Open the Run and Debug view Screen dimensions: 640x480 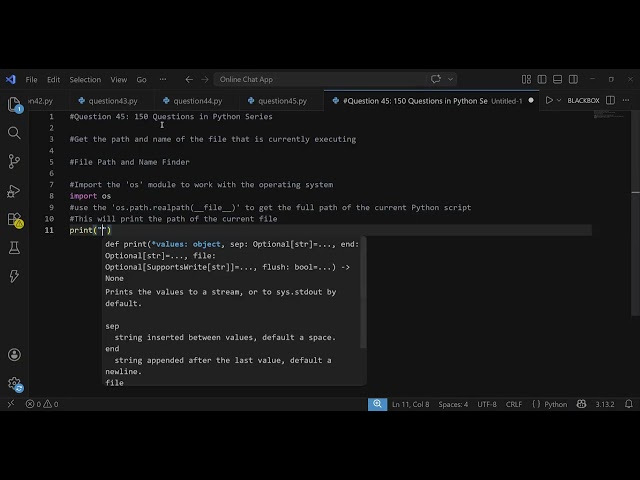(14, 191)
